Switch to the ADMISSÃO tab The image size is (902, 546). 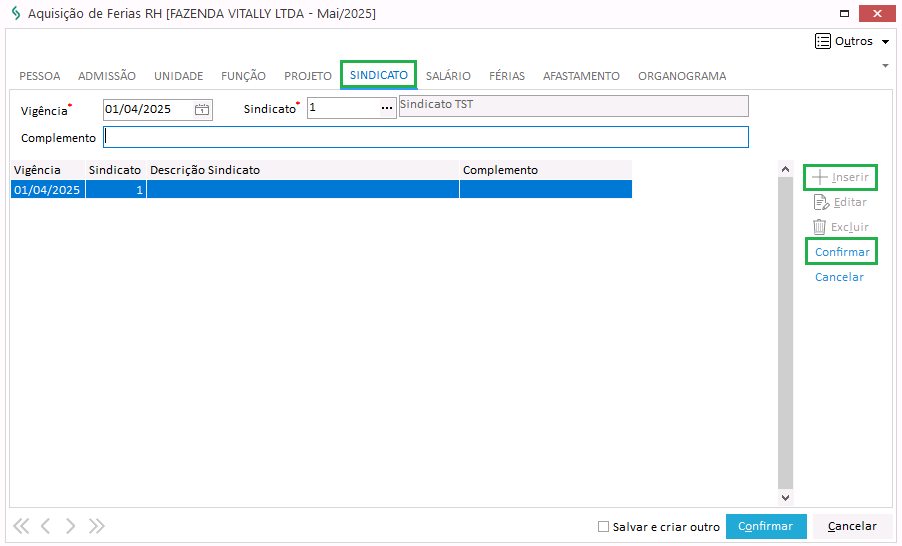pyautogui.click(x=107, y=76)
